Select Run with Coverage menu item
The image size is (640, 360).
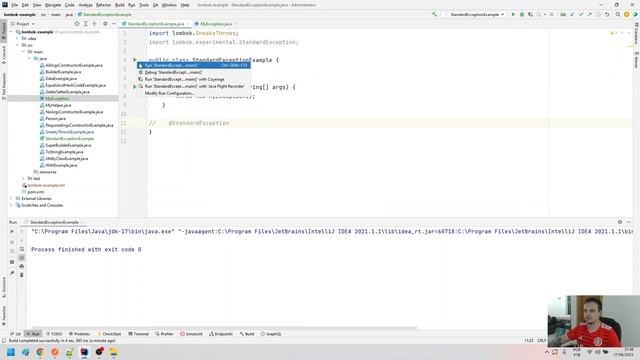(x=193, y=79)
